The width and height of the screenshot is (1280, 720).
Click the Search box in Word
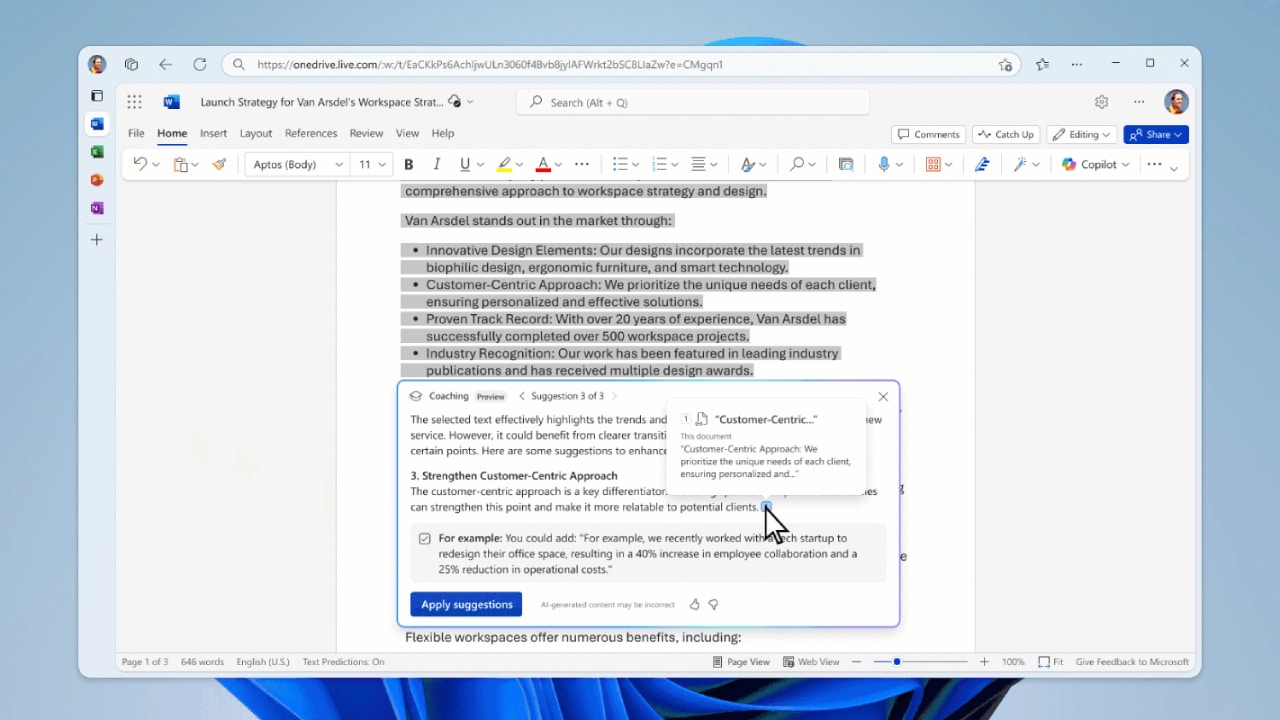pyautogui.click(x=693, y=102)
